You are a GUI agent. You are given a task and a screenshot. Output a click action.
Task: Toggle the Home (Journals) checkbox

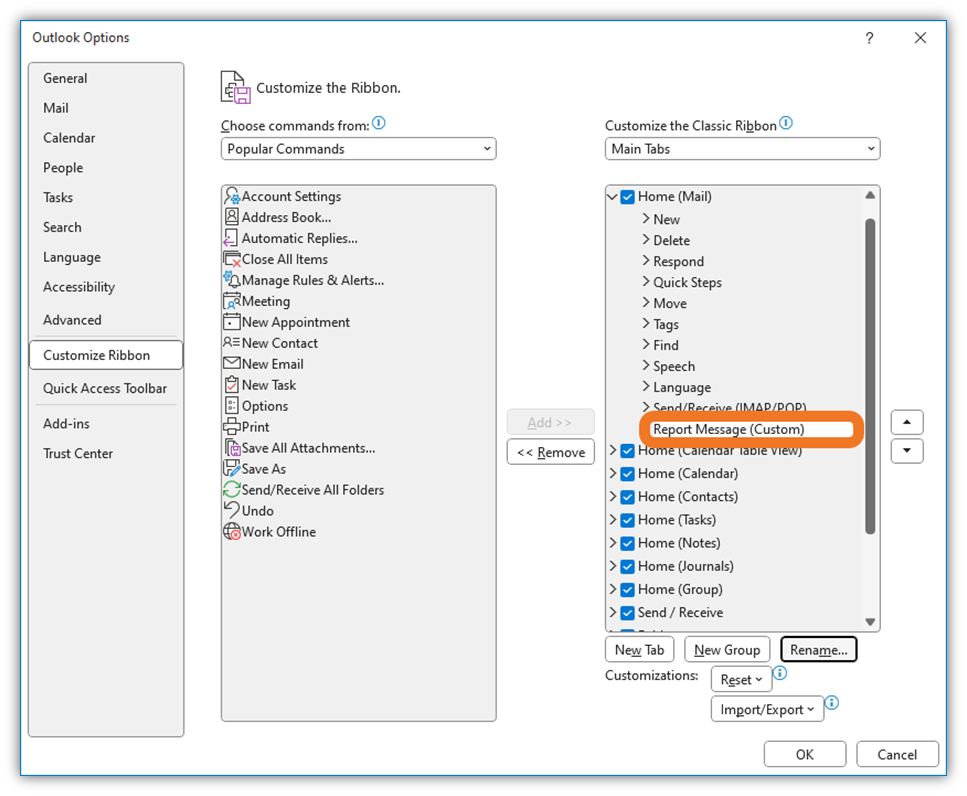click(x=627, y=566)
